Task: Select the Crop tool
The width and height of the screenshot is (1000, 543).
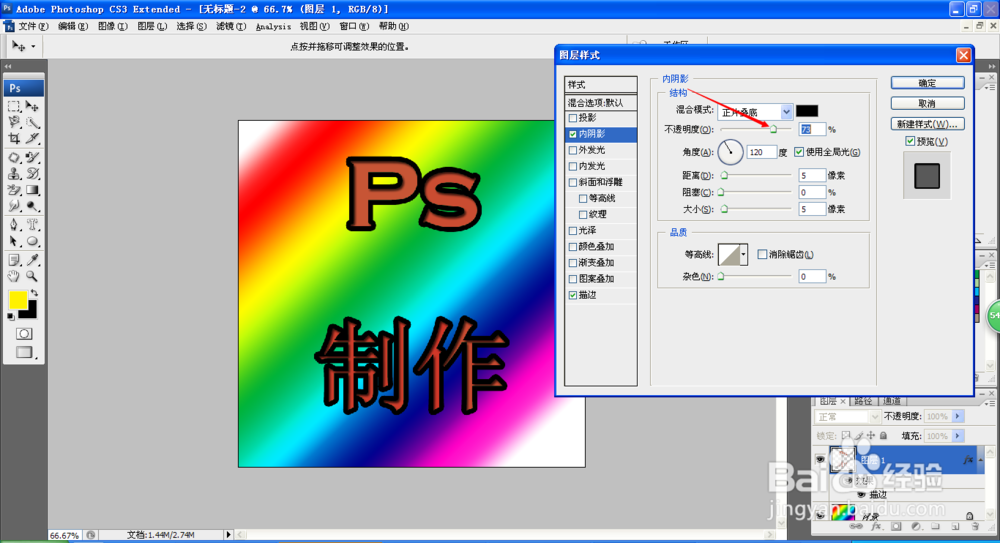Action: (x=14, y=138)
